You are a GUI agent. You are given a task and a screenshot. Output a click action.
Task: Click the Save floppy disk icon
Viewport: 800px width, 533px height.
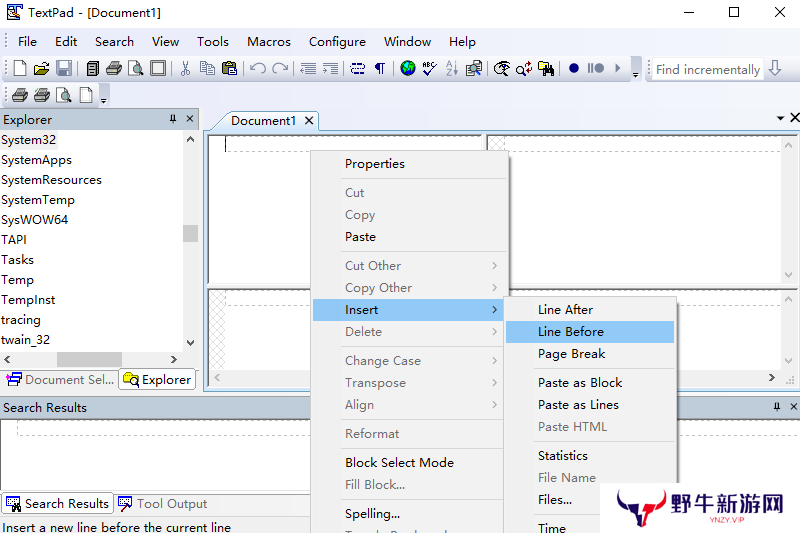64,68
